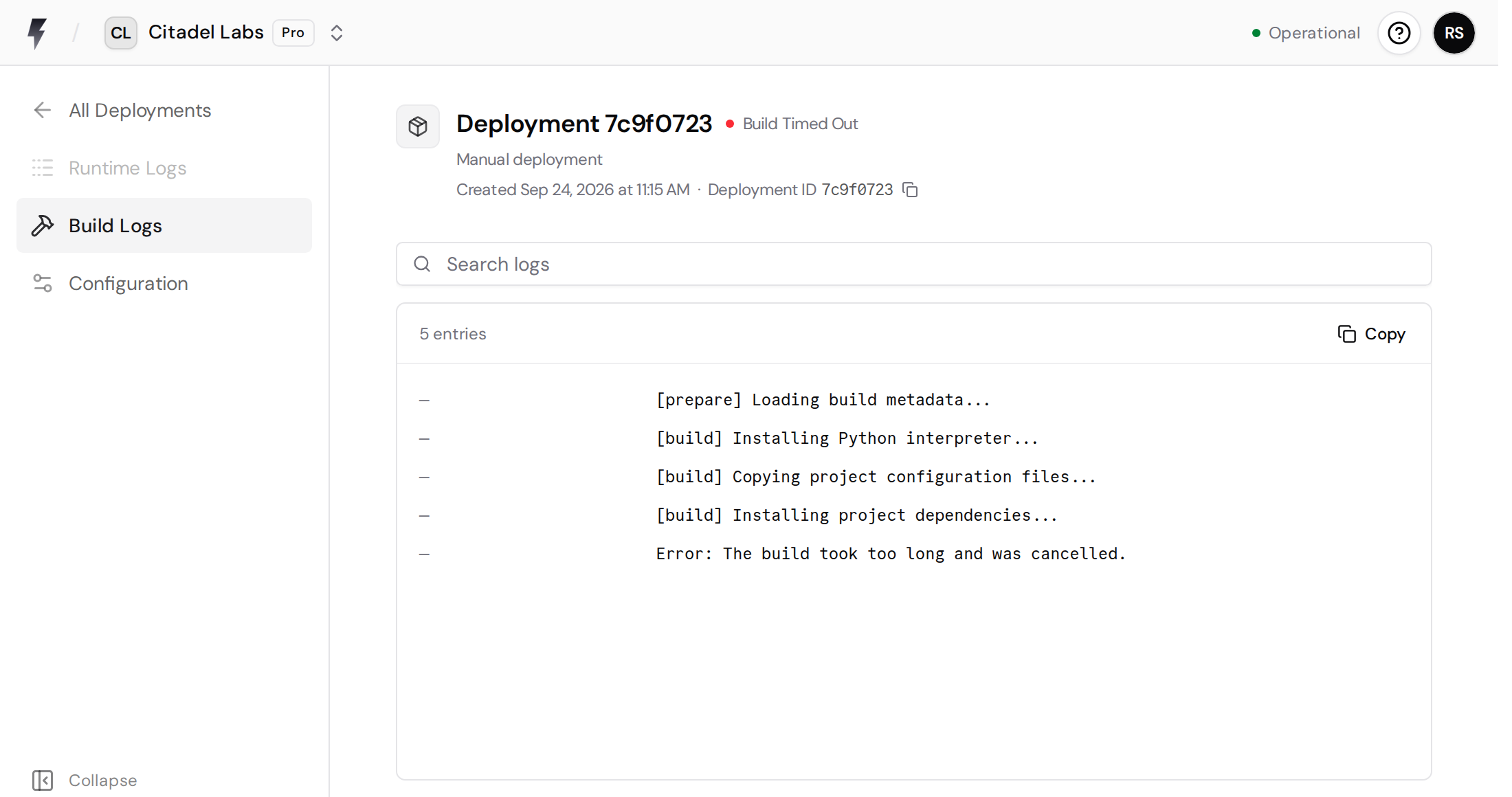Click the '5 entries' count label
The image size is (1512, 797).
(x=453, y=334)
